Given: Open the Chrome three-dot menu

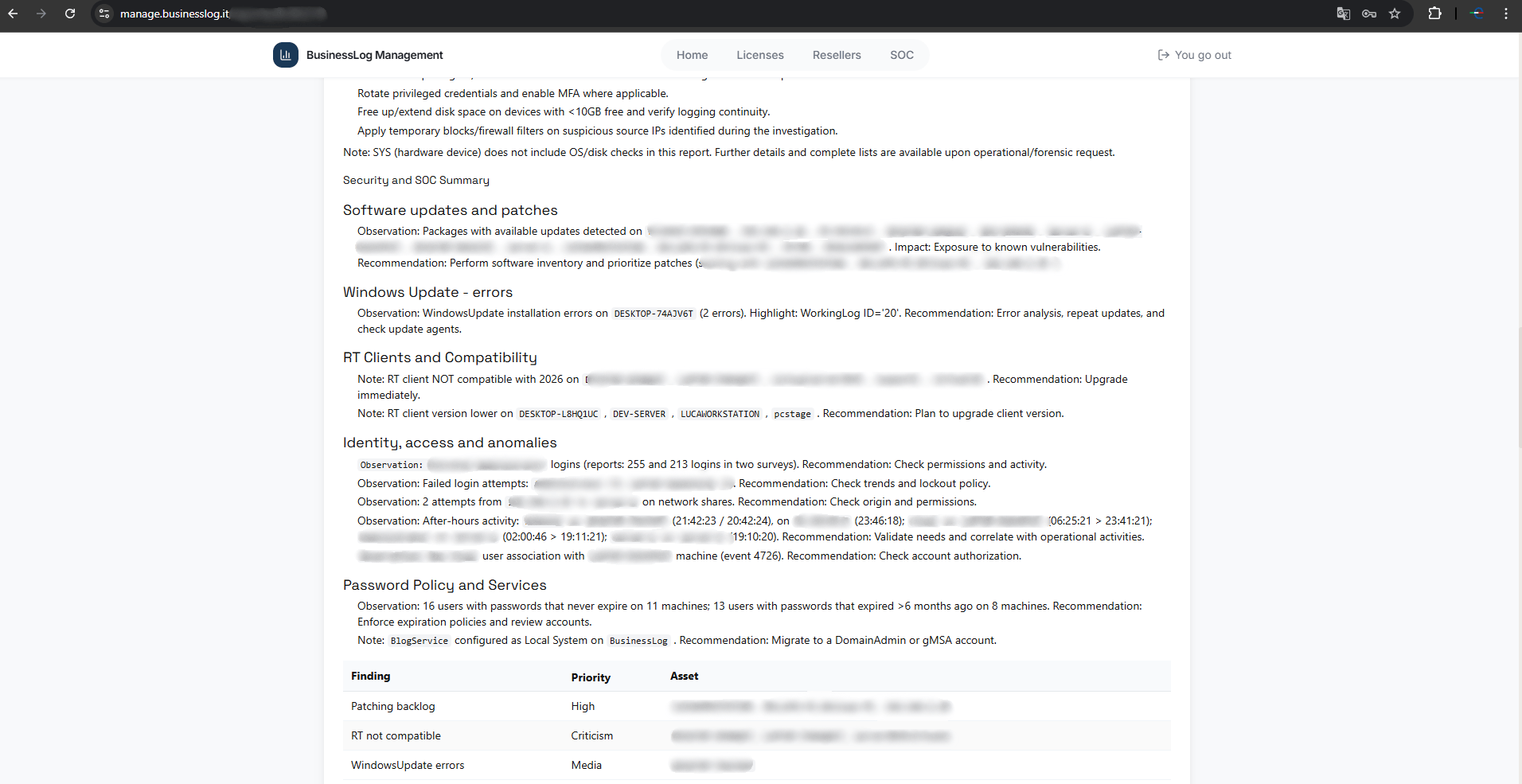Looking at the screenshot, I should (x=1506, y=14).
